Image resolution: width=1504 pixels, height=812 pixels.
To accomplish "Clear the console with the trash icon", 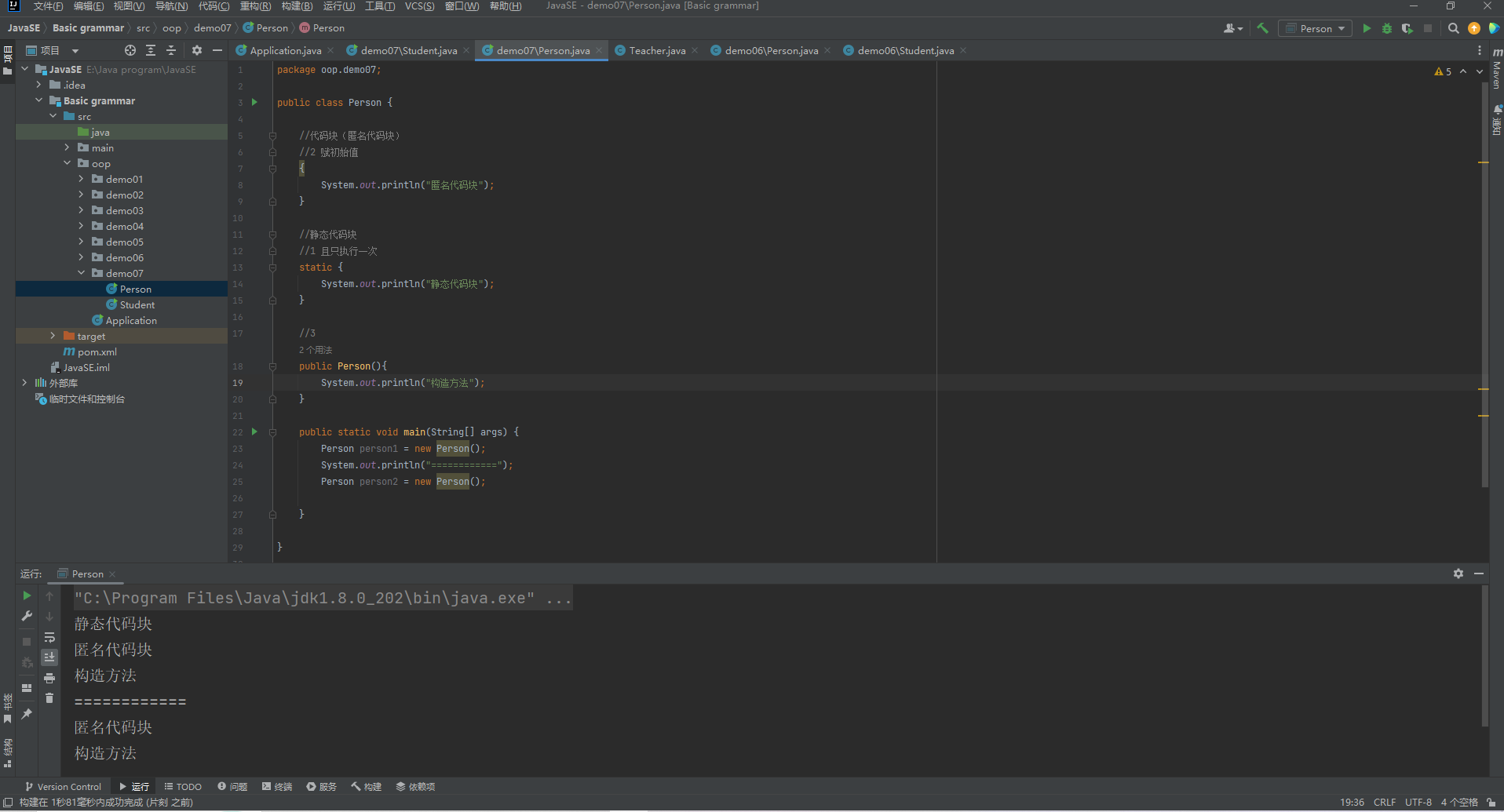I will pyautogui.click(x=49, y=698).
